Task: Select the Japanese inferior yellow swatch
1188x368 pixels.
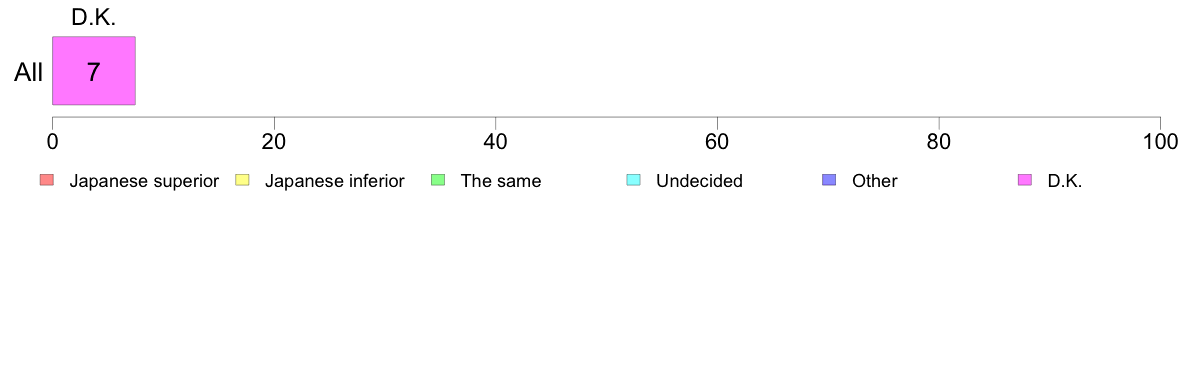Action: (x=242, y=180)
